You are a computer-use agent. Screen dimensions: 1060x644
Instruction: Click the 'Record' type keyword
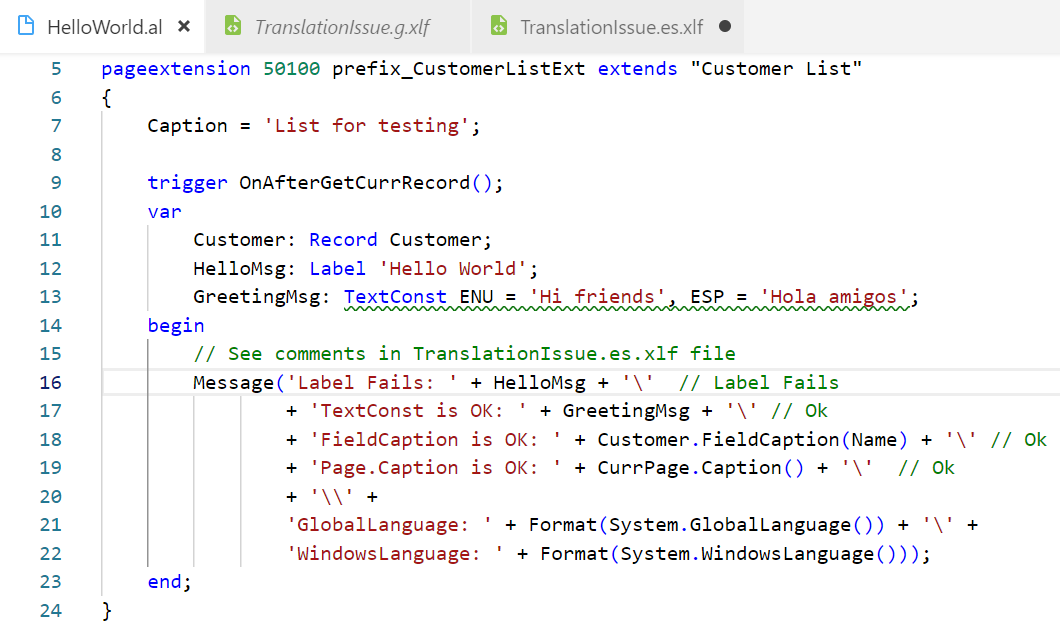point(343,240)
